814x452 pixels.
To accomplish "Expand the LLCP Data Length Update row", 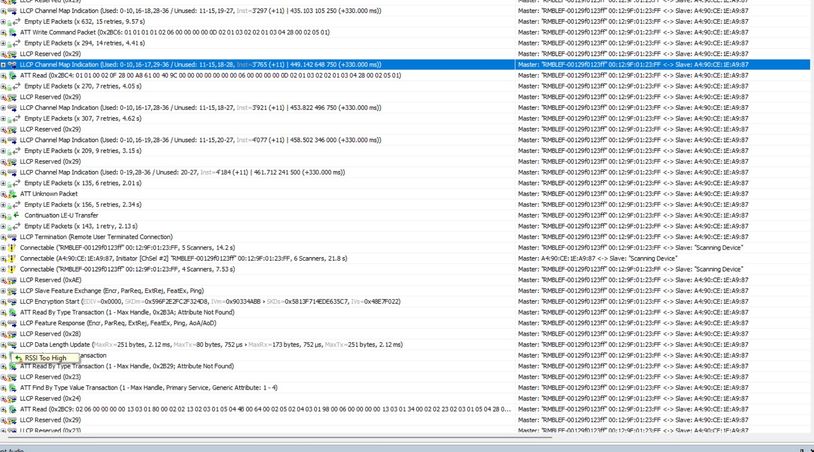I will [x=3, y=345].
